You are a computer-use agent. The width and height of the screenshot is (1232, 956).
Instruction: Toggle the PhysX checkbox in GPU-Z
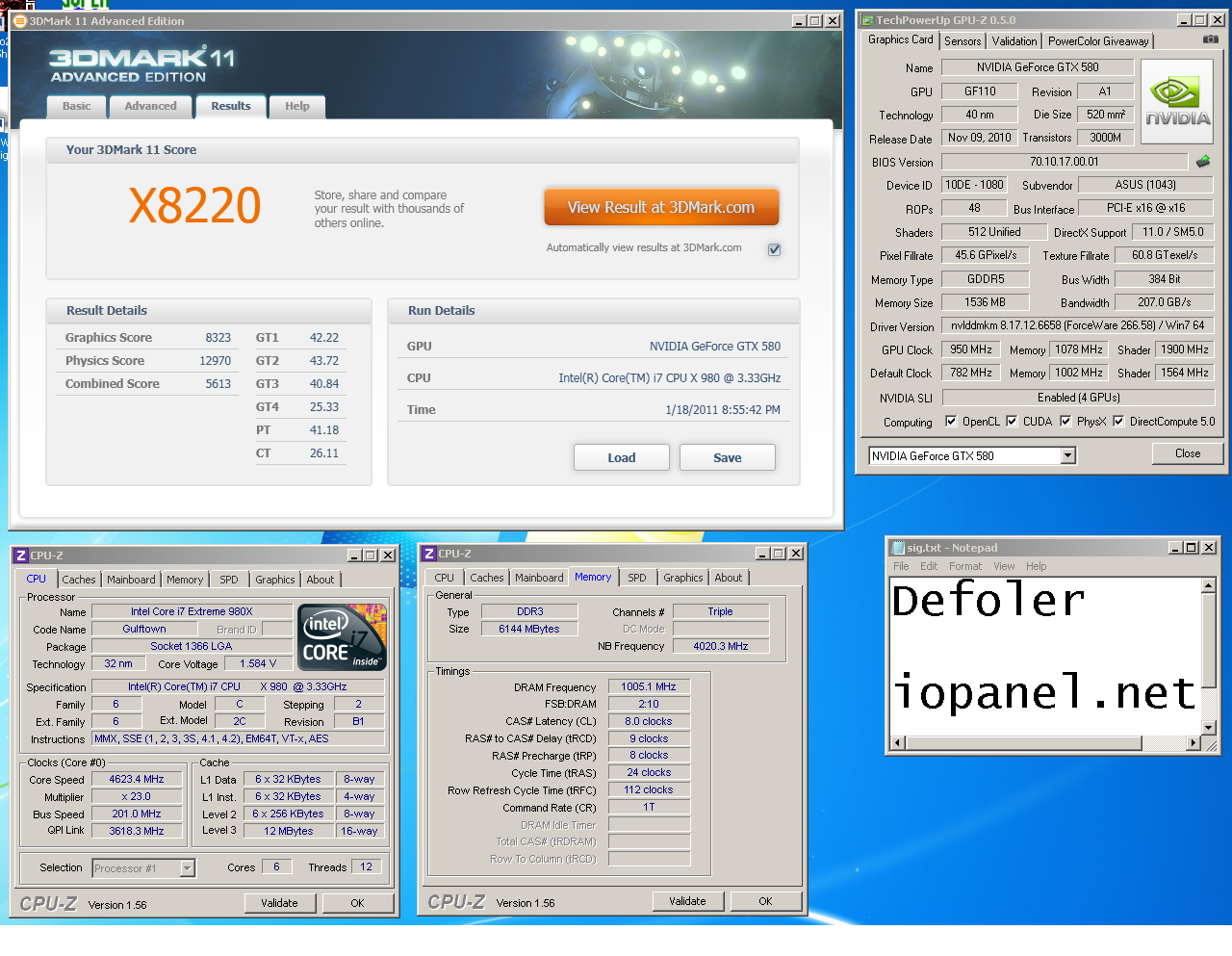1065,421
